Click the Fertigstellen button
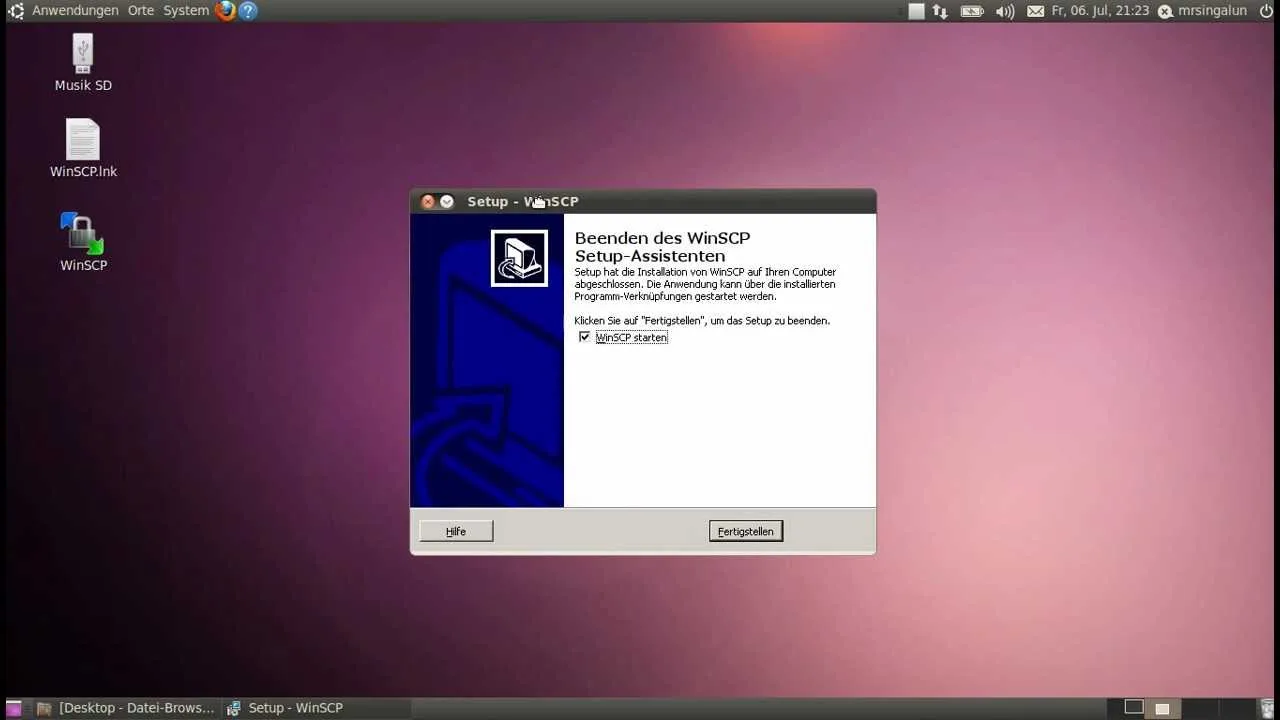Screen dimensions: 1280x720 pyautogui.click(x=746, y=531)
